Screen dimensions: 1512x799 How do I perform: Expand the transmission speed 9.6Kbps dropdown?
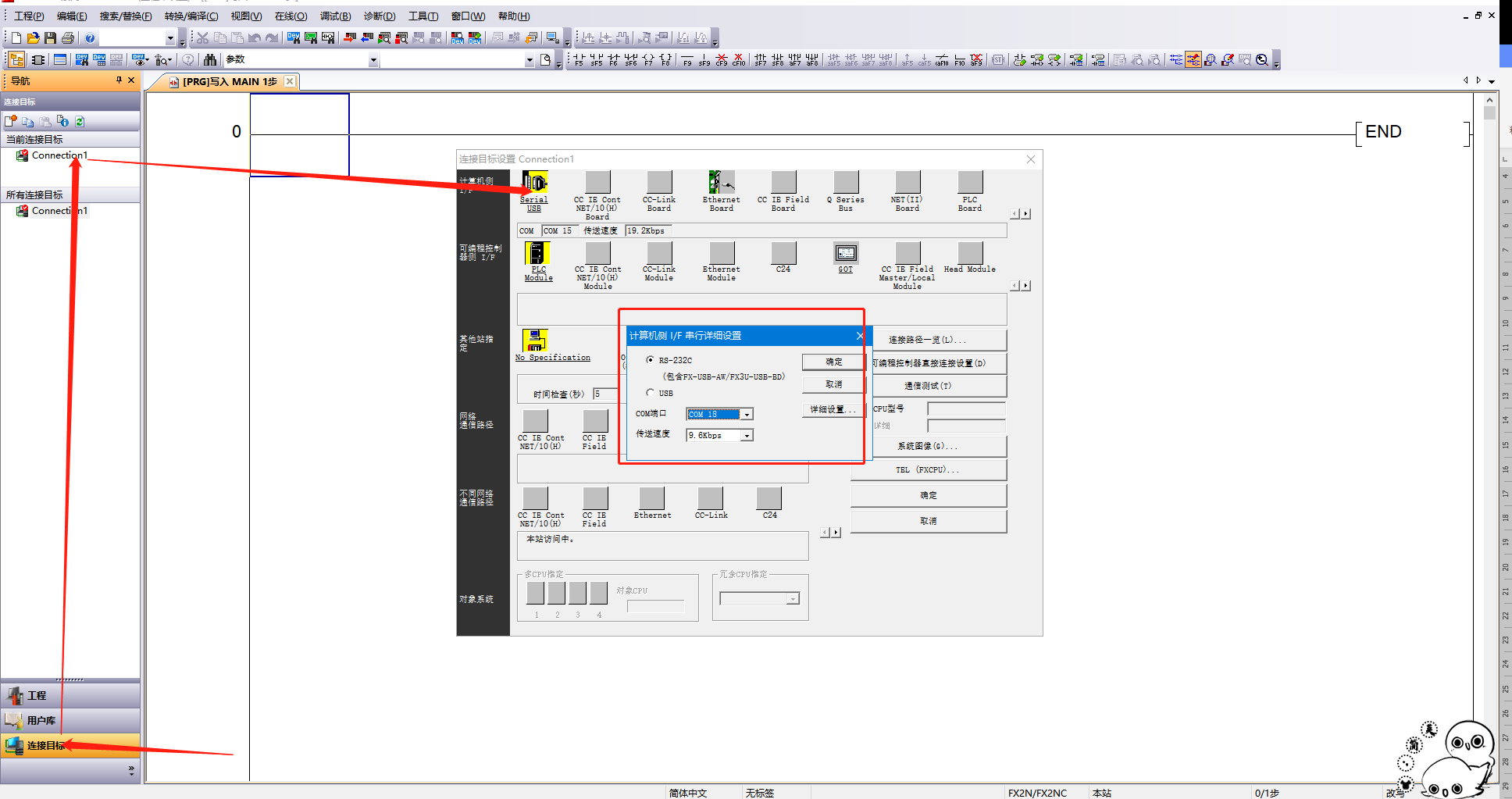click(747, 436)
